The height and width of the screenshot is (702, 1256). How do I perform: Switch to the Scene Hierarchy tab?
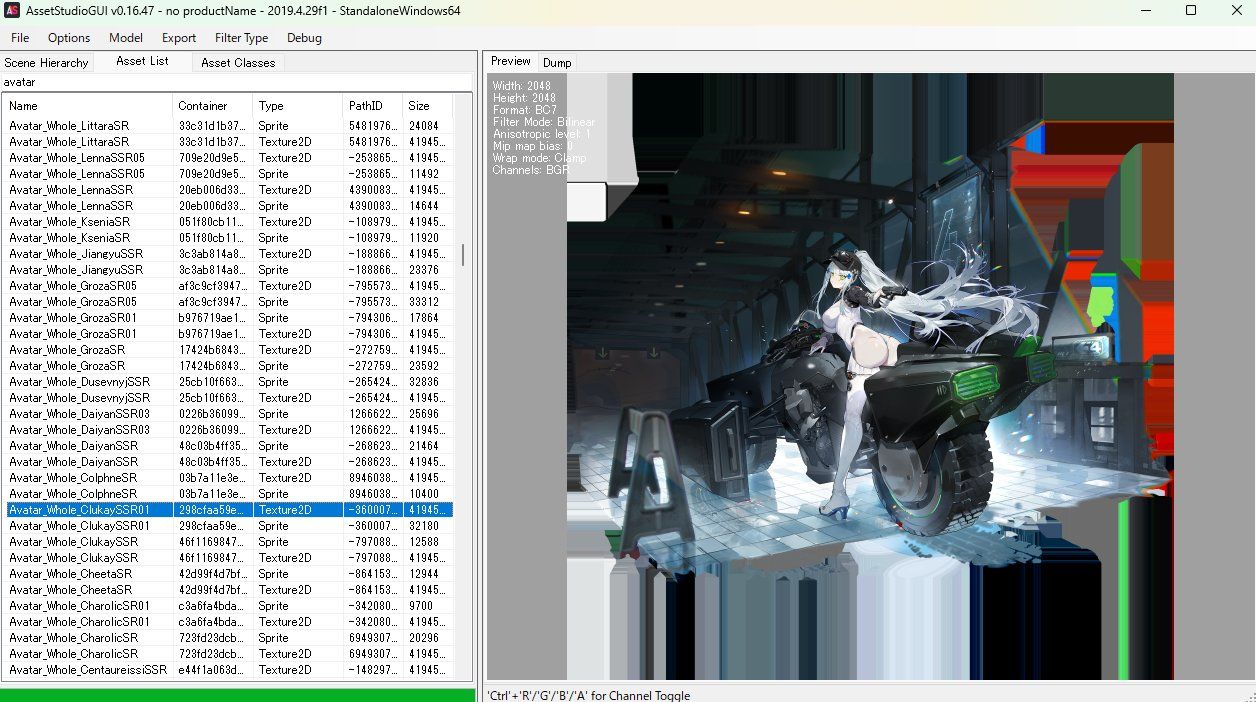click(46, 63)
